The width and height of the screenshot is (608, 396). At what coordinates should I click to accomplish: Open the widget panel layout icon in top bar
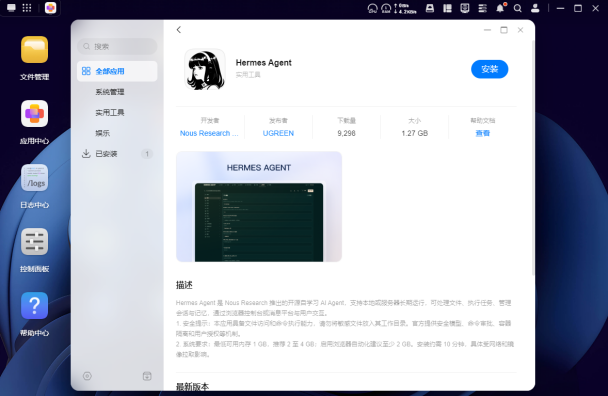447,8
